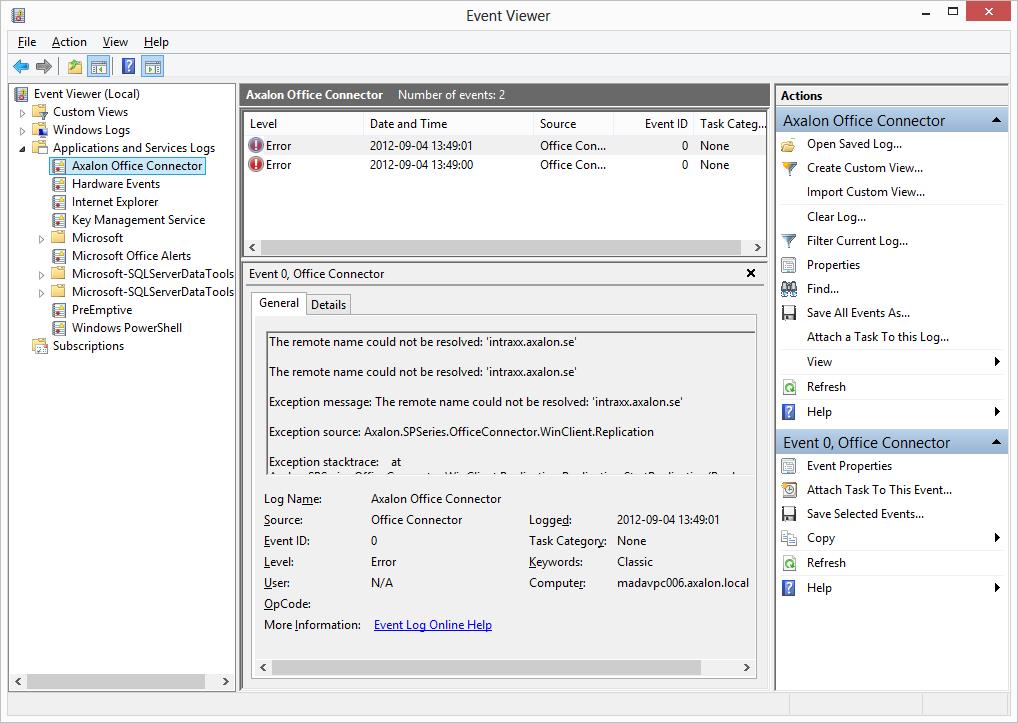Click the Properties icon under Axalon Office Connector
Viewport: 1018px width, 723px height.
[789, 265]
